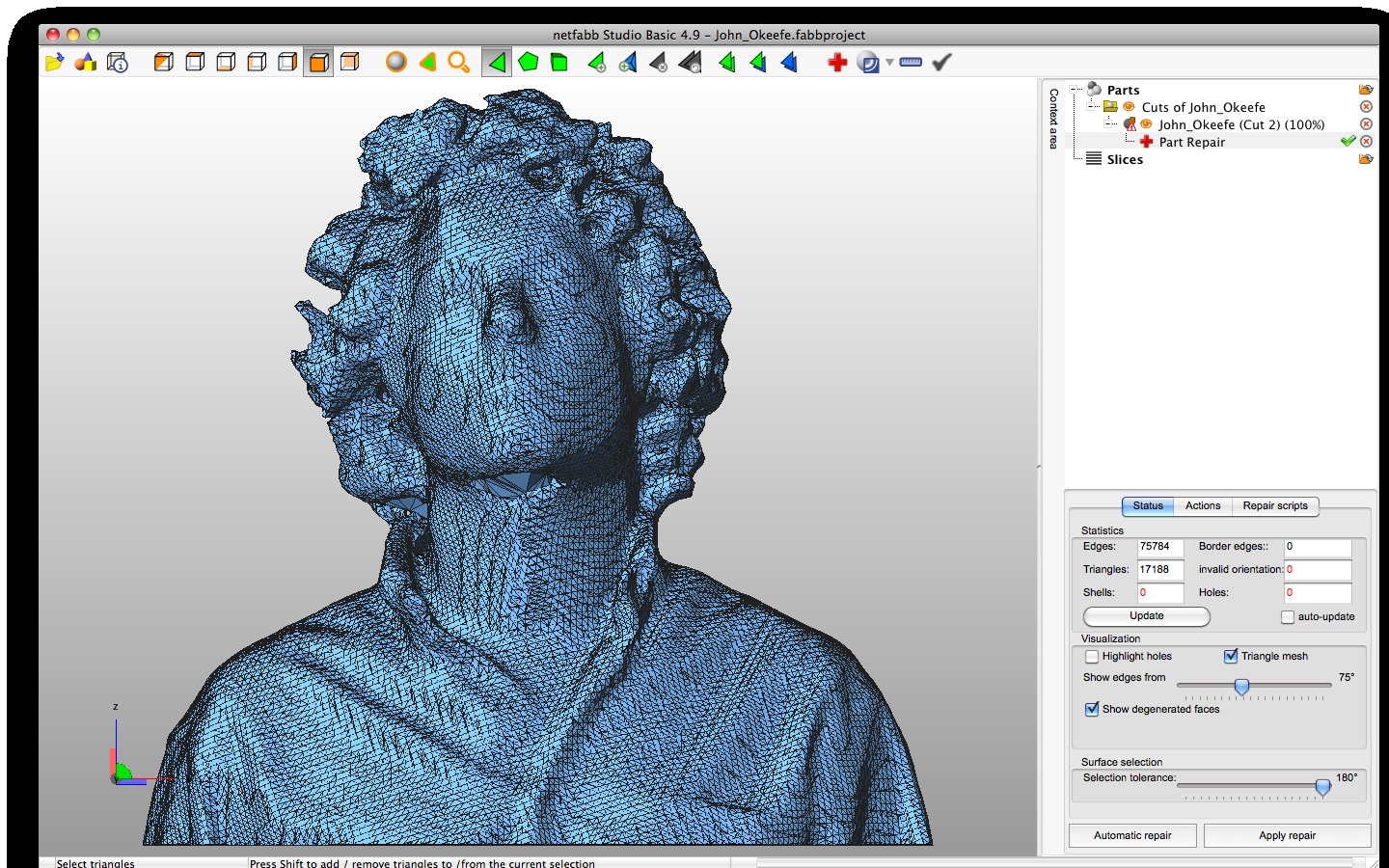
Task: Open the Repair scripts tab
Action: pyautogui.click(x=1275, y=506)
